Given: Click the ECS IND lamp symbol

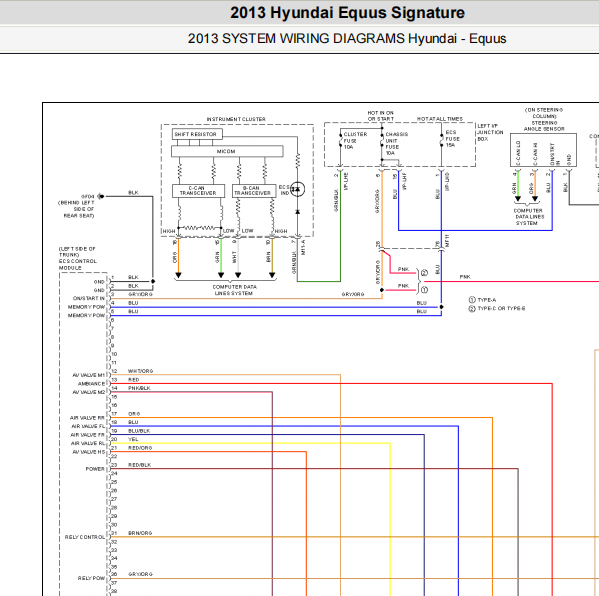Looking at the screenshot, I should [x=297, y=189].
